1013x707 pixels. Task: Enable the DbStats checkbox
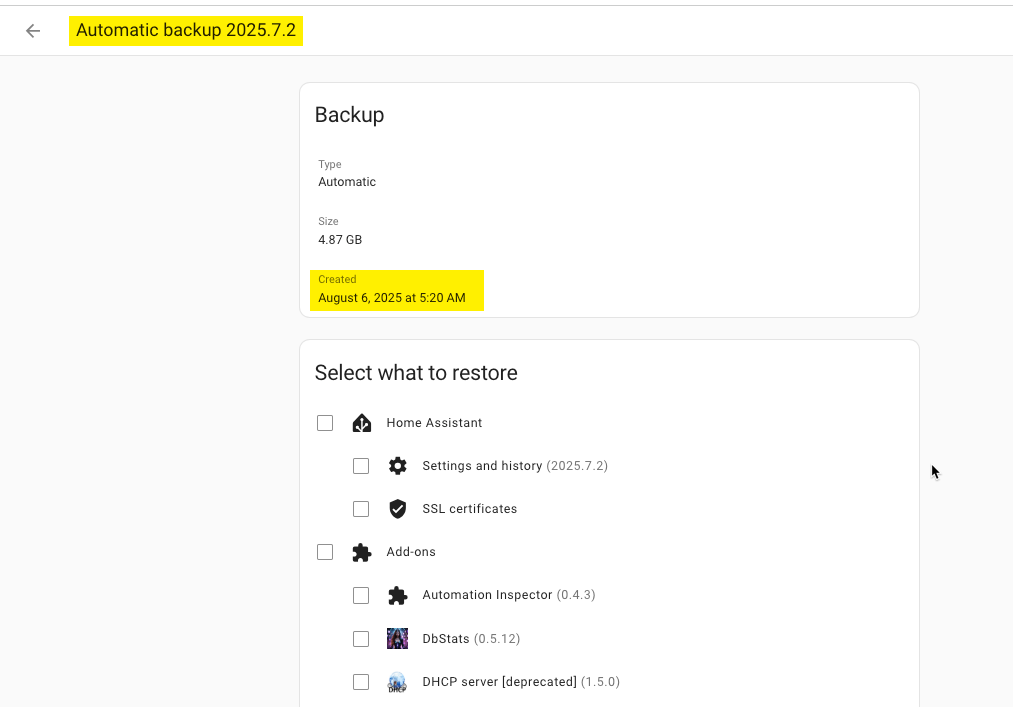361,638
